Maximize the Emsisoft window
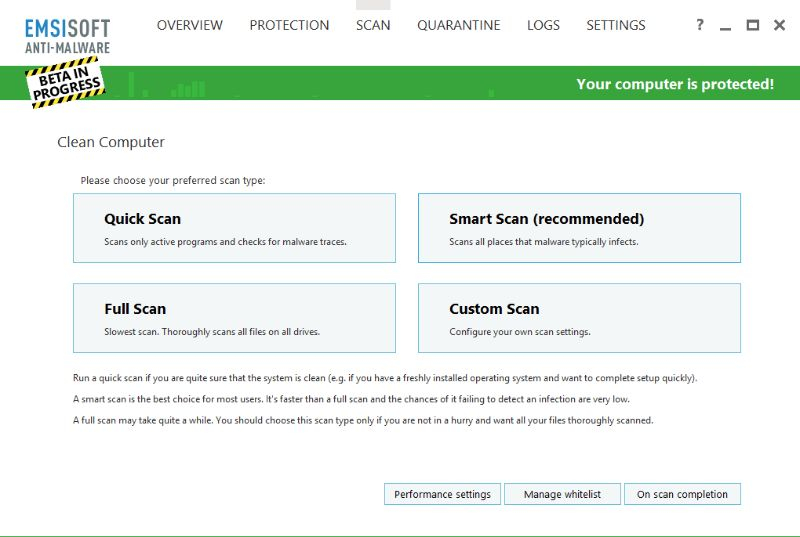This screenshot has height=537, width=800. click(x=753, y=25)
